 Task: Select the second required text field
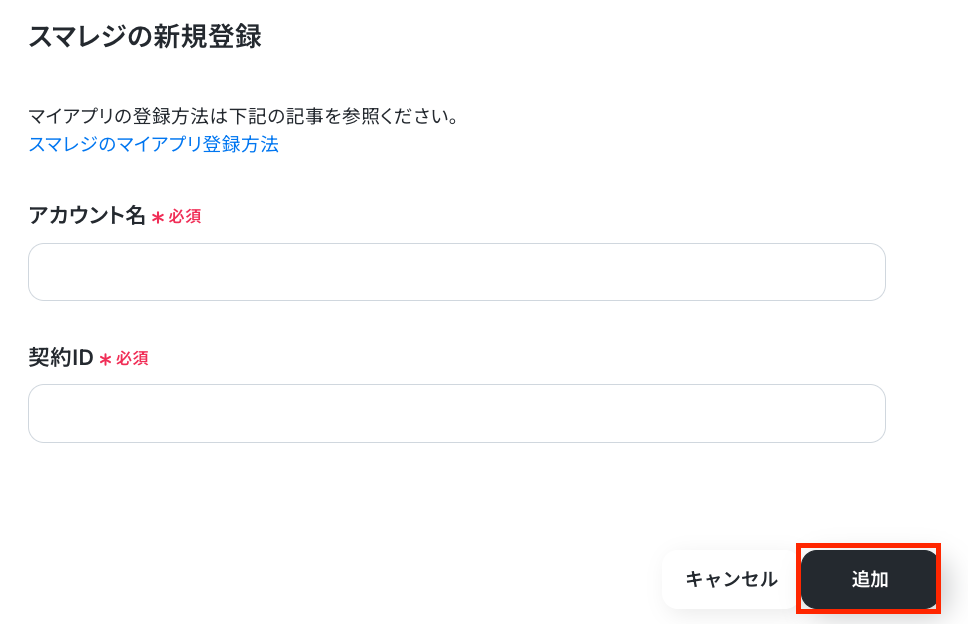pos(456,413)
